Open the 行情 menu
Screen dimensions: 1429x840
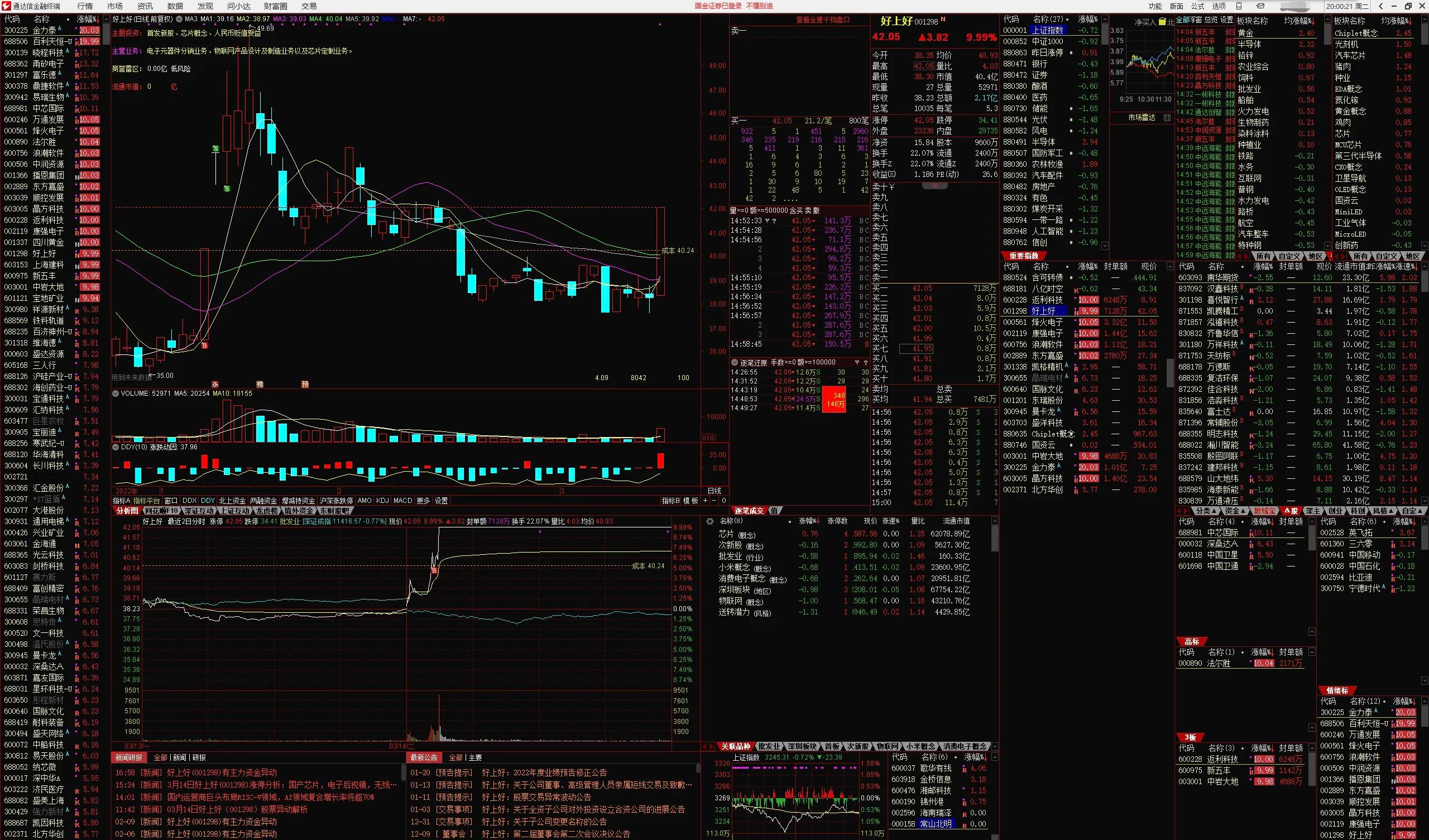coord(84,6)
